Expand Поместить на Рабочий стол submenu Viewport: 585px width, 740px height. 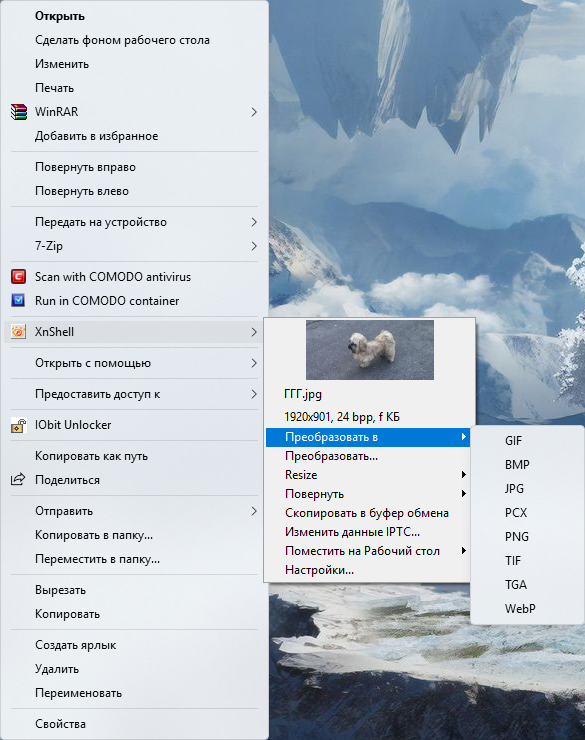tap(464, 551)
